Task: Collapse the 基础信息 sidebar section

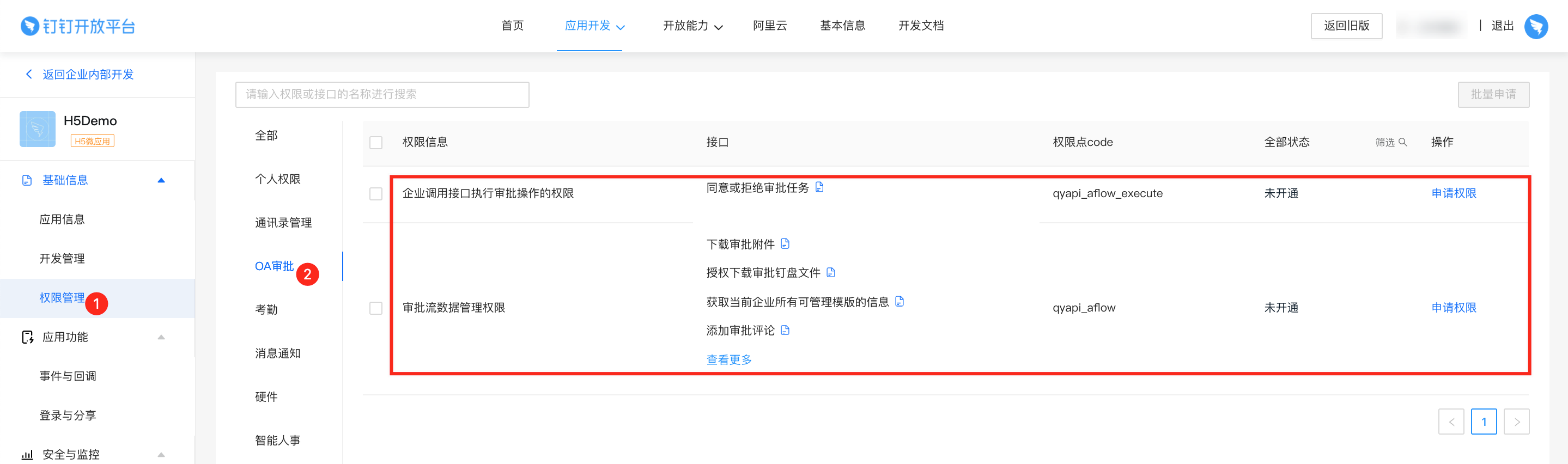Action: click(x=161, y=181)
